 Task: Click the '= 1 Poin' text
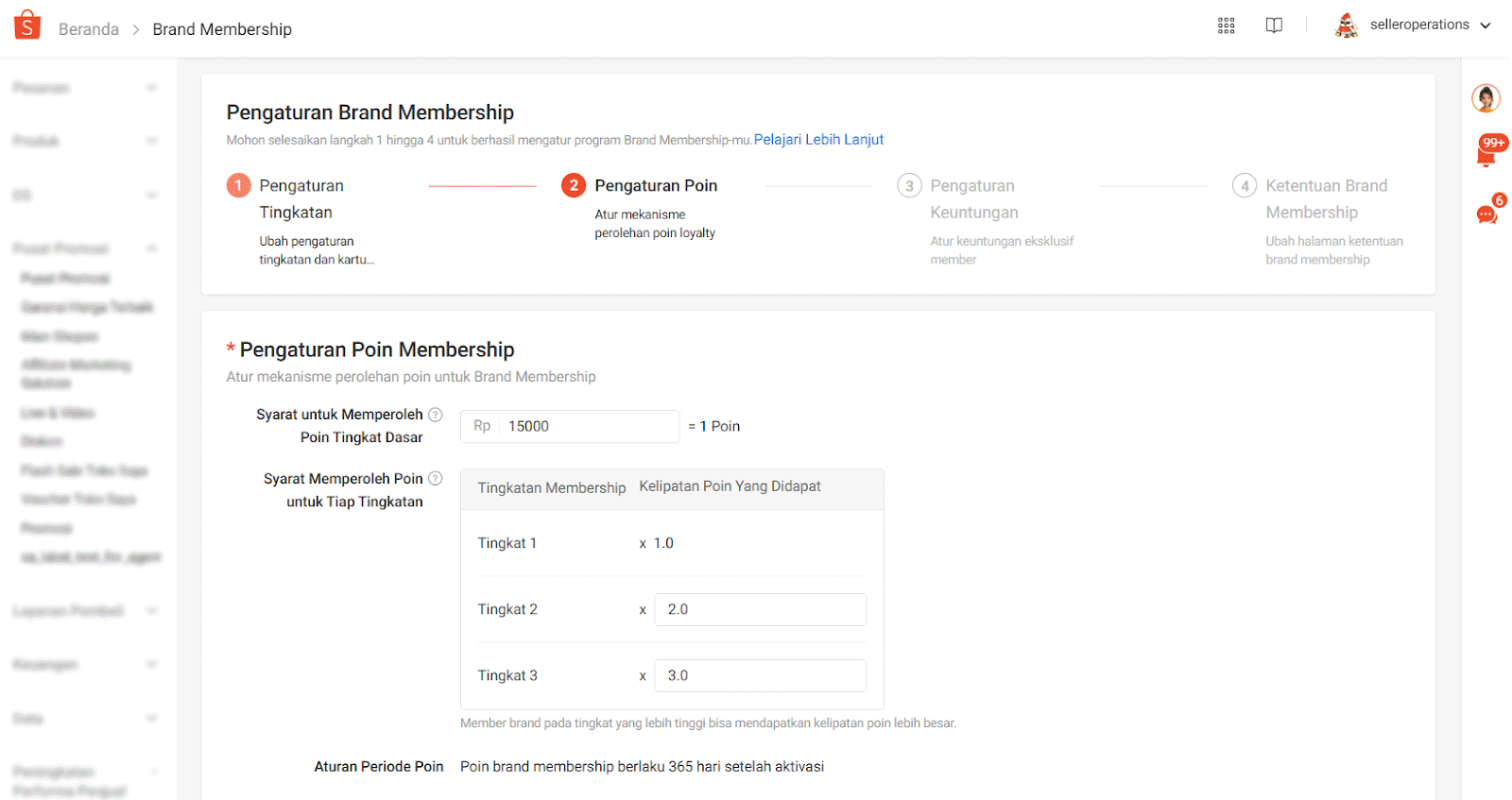(713, 427)
